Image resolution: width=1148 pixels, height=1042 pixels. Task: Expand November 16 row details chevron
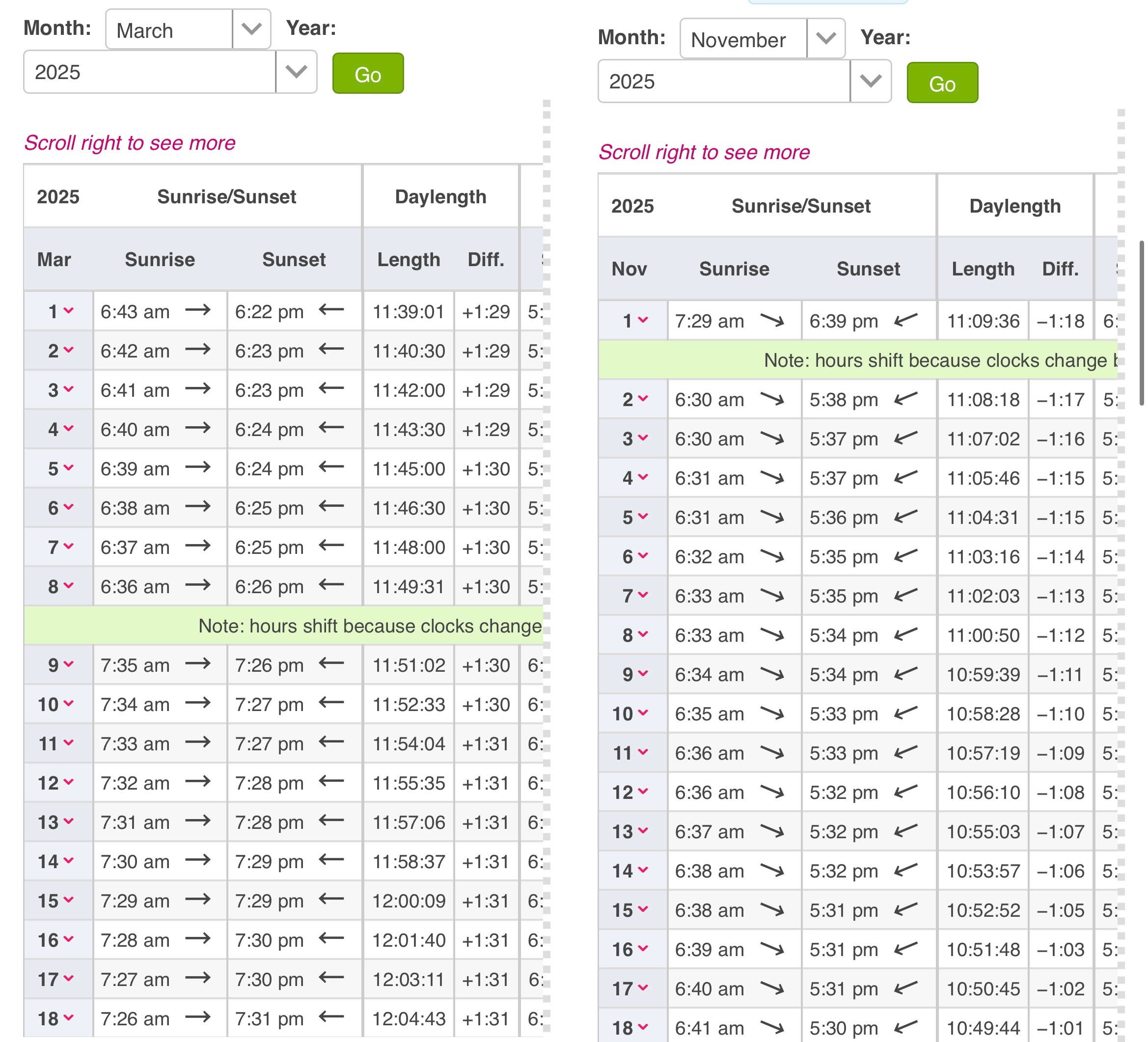pos(643,949)
